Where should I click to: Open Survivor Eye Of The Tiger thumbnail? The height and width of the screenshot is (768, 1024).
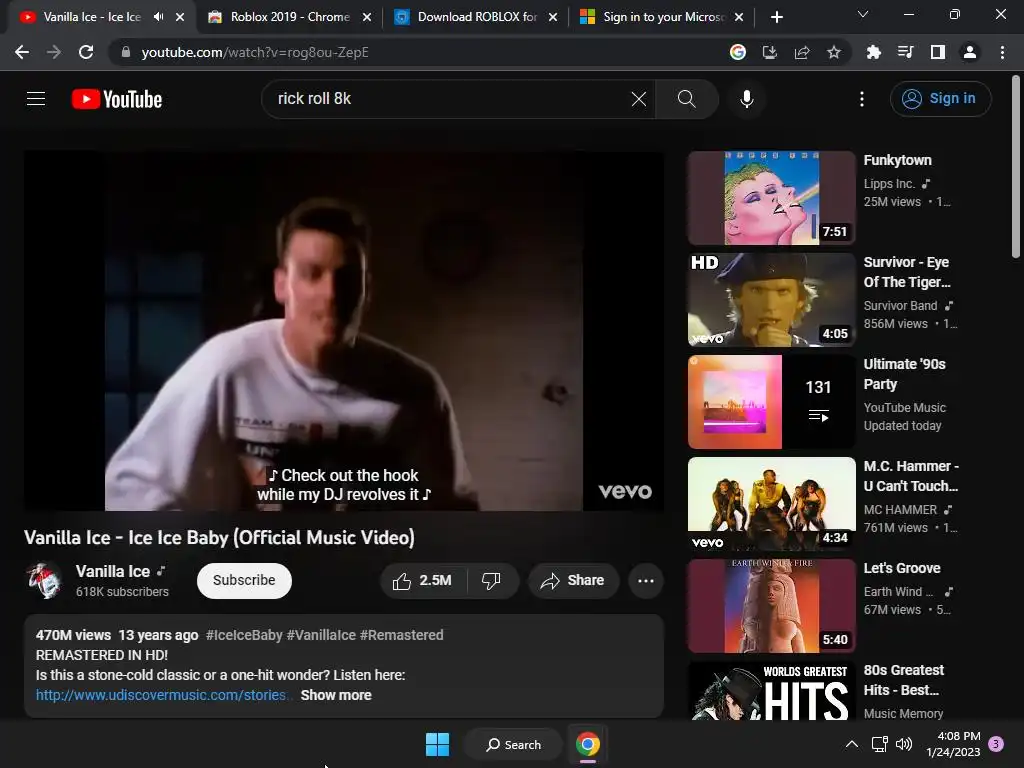click(771, 300)
